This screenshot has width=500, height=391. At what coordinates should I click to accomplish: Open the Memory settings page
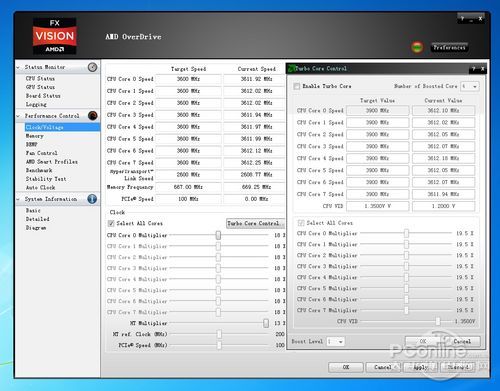(x=35, y=136)
